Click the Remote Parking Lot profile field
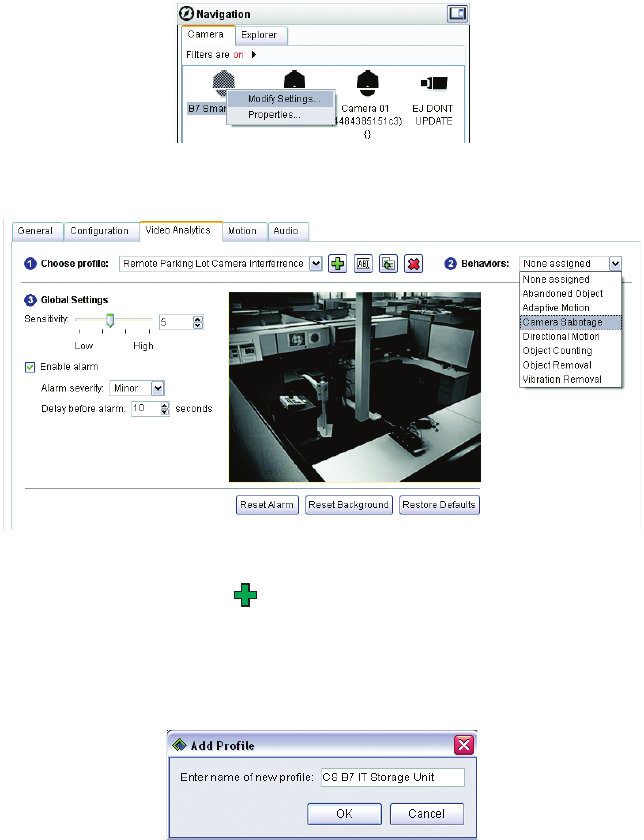 coord(215,264)
